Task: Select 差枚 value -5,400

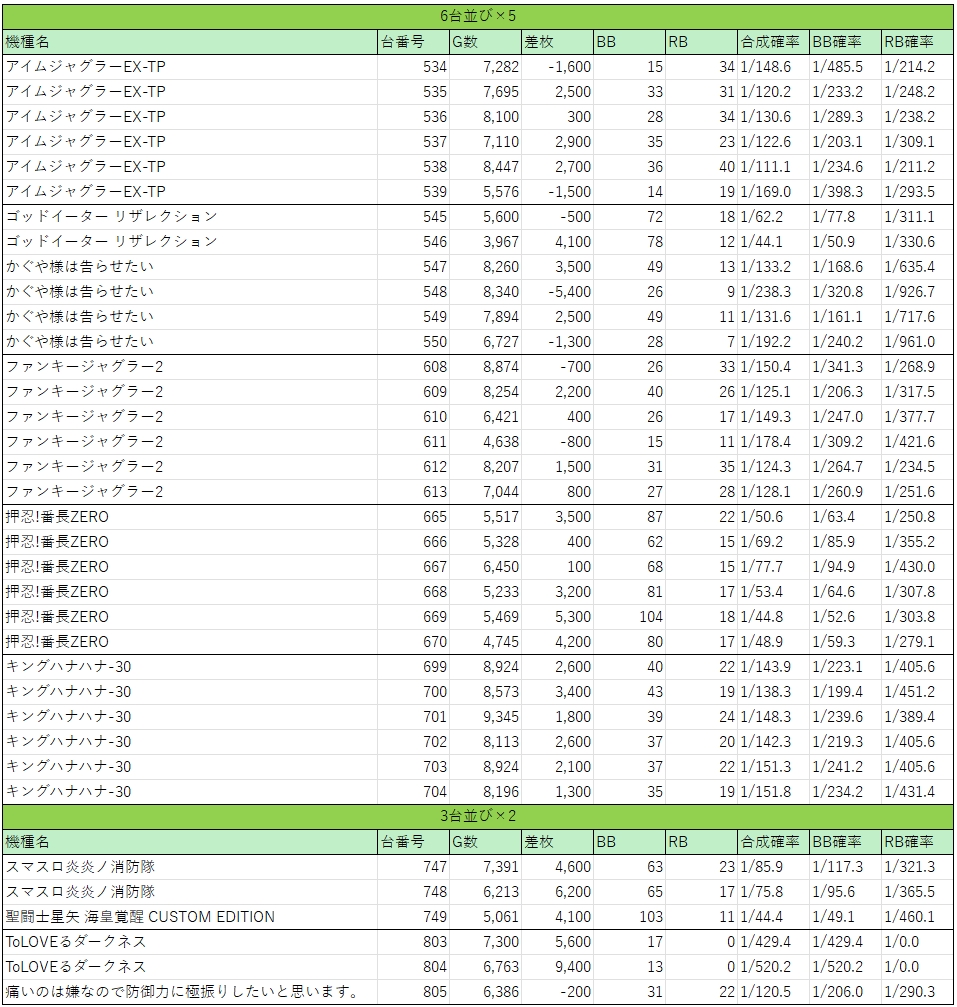Action: (x=558, y=292)
